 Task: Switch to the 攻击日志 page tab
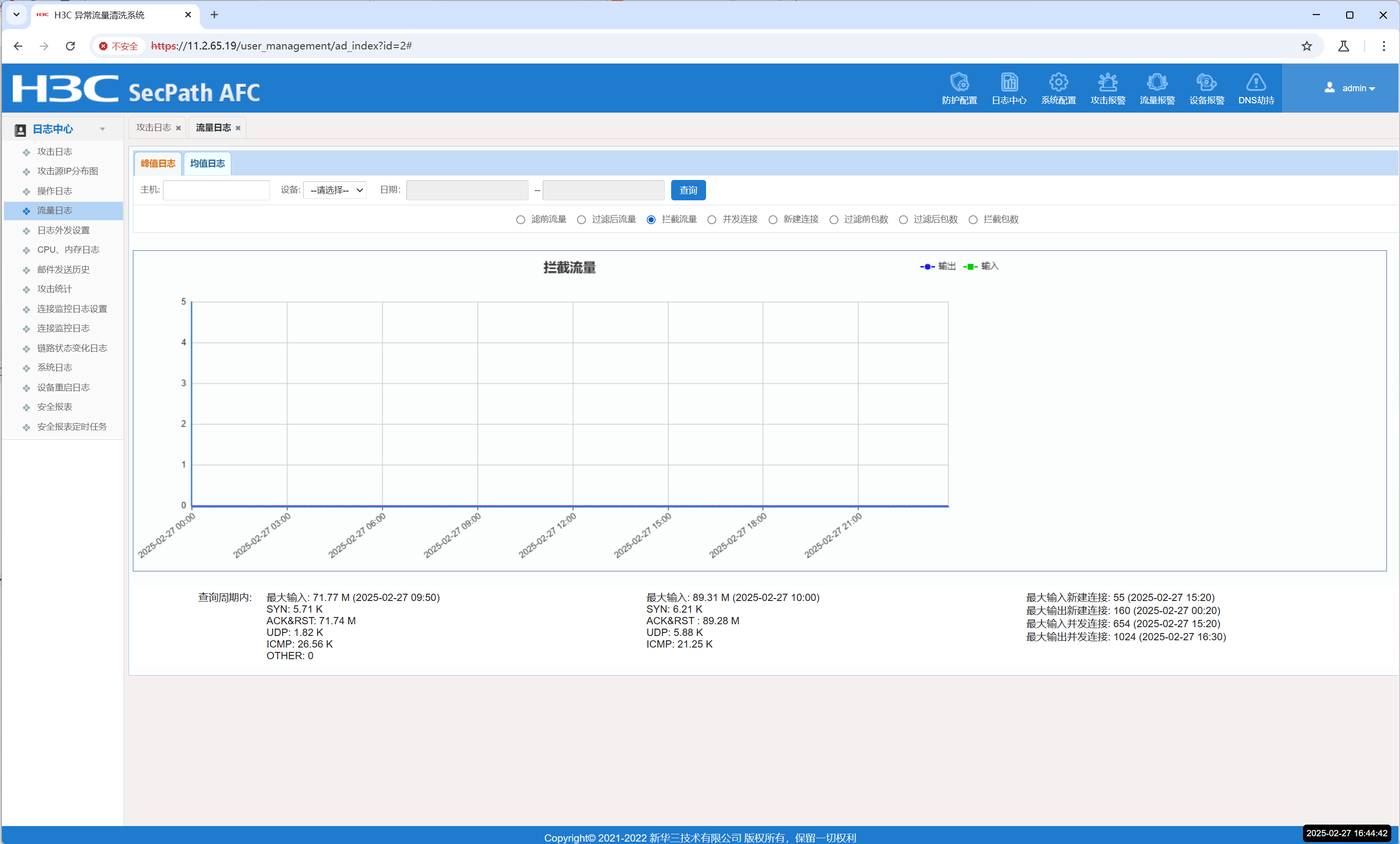(x=153, y=127)
